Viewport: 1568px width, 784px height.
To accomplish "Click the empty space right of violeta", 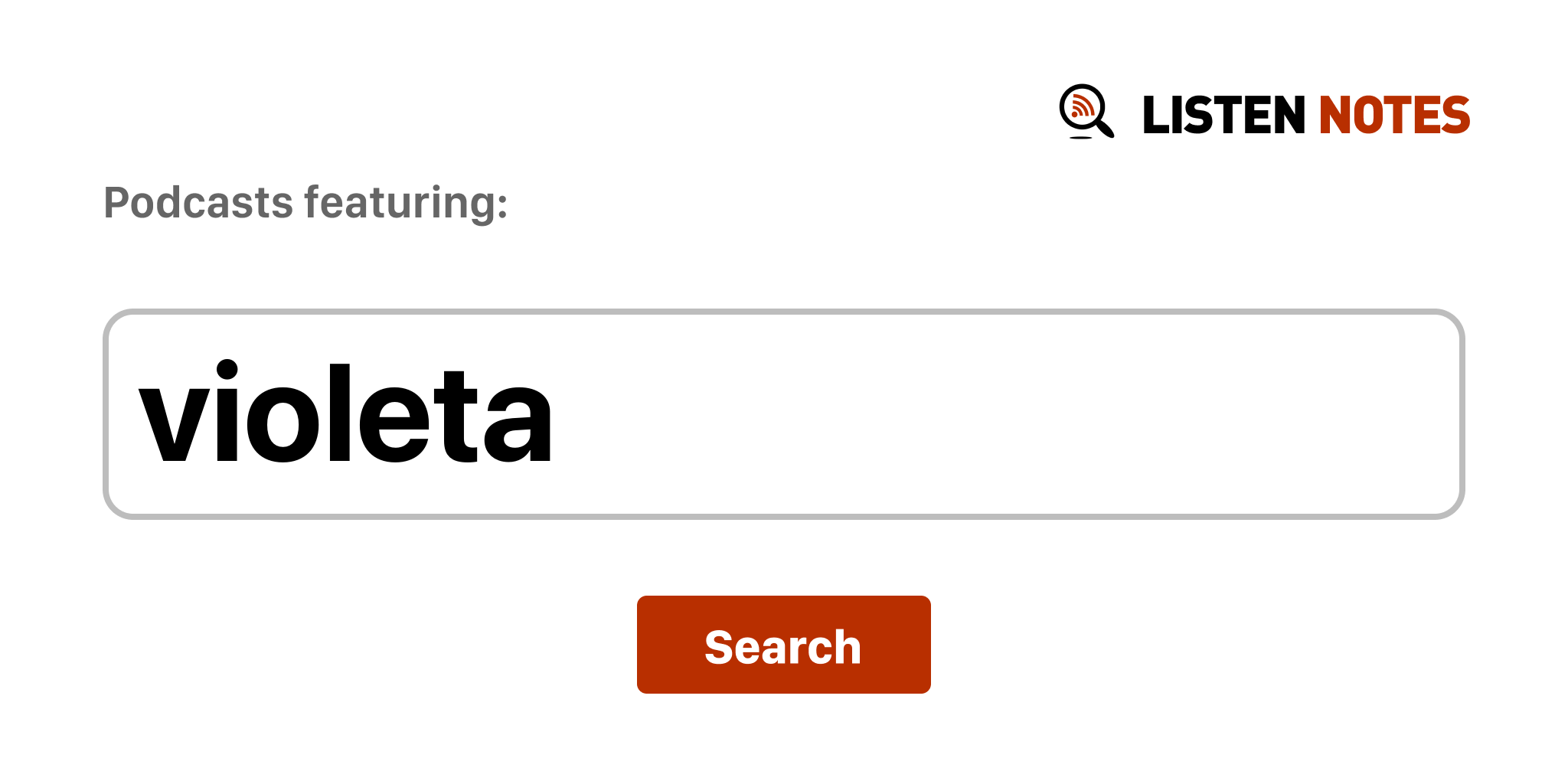I will pyautogui.click(x=995, y=414).
